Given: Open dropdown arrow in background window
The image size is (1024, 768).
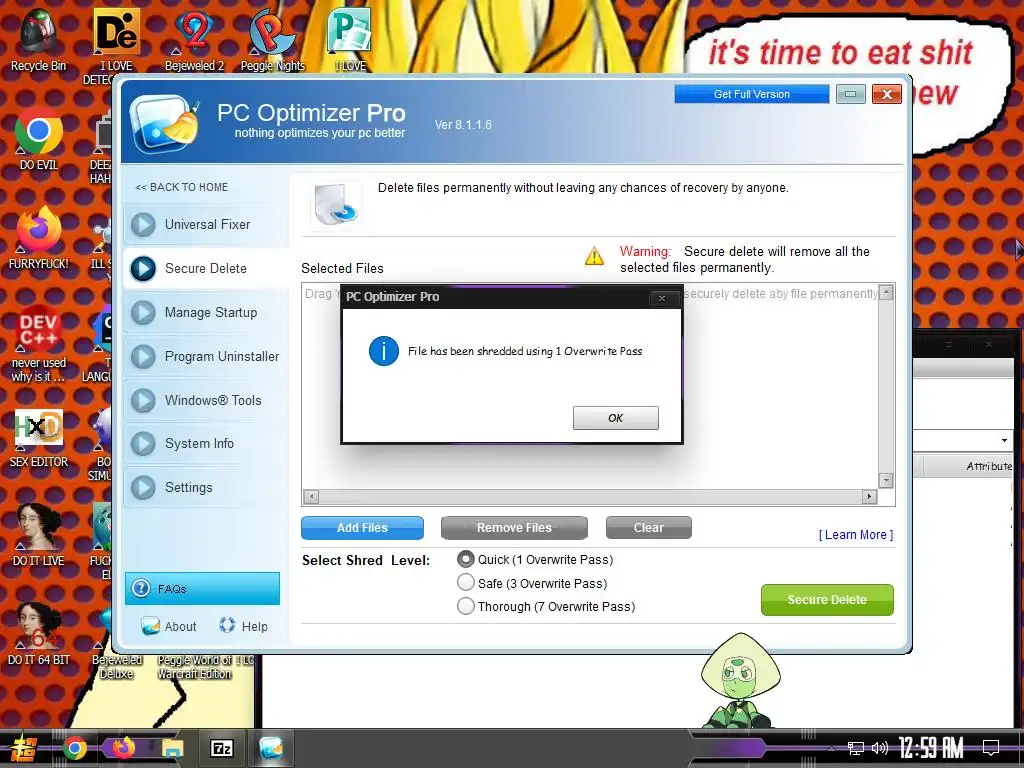Looking at the screenshot, I should tap(1004, 440).
